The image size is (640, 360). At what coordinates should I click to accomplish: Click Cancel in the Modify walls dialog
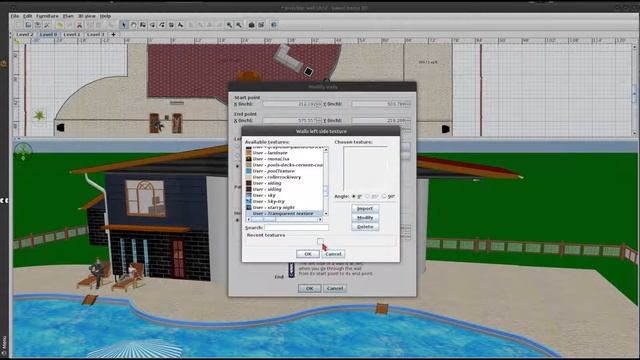[x=335, y=289]
